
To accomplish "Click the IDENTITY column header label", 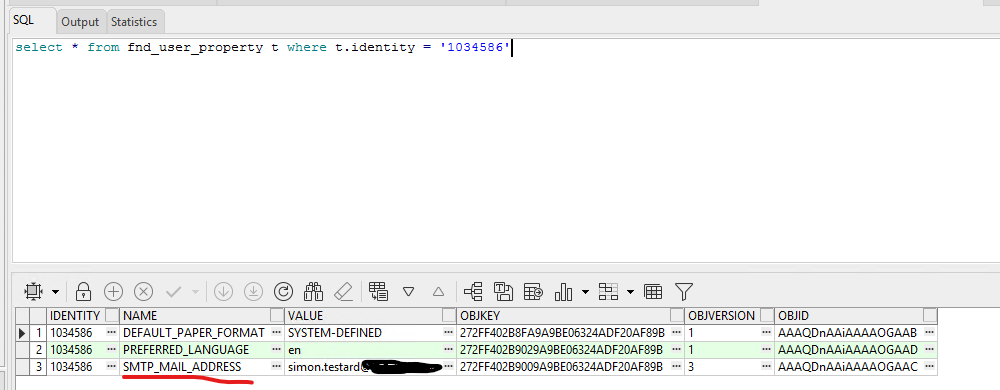I will pyautogui.click(x=75, y=315).
